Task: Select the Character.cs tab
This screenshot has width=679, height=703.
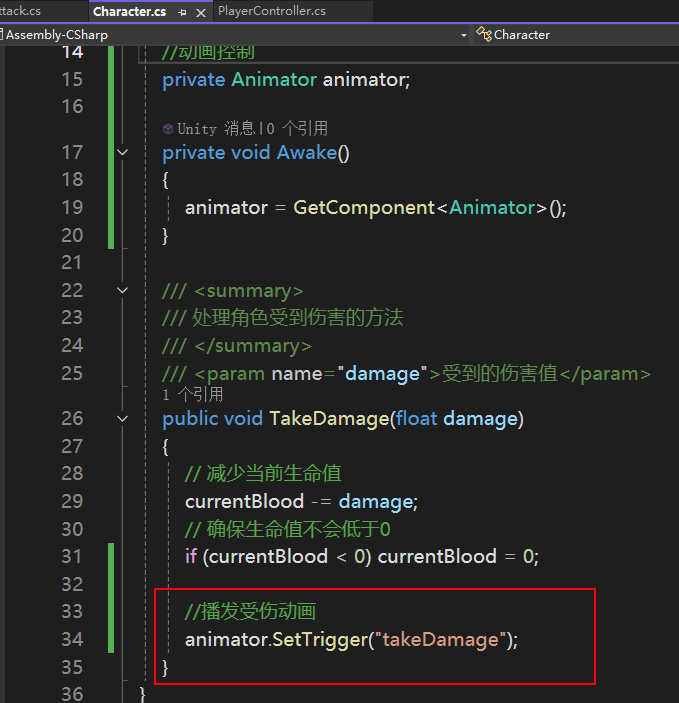Action: [x=130, y=12]
